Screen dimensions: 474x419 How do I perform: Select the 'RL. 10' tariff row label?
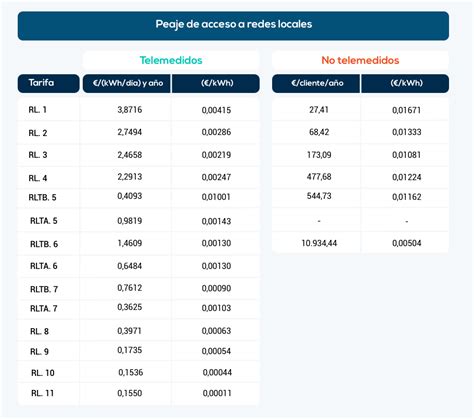click(43, 373)
